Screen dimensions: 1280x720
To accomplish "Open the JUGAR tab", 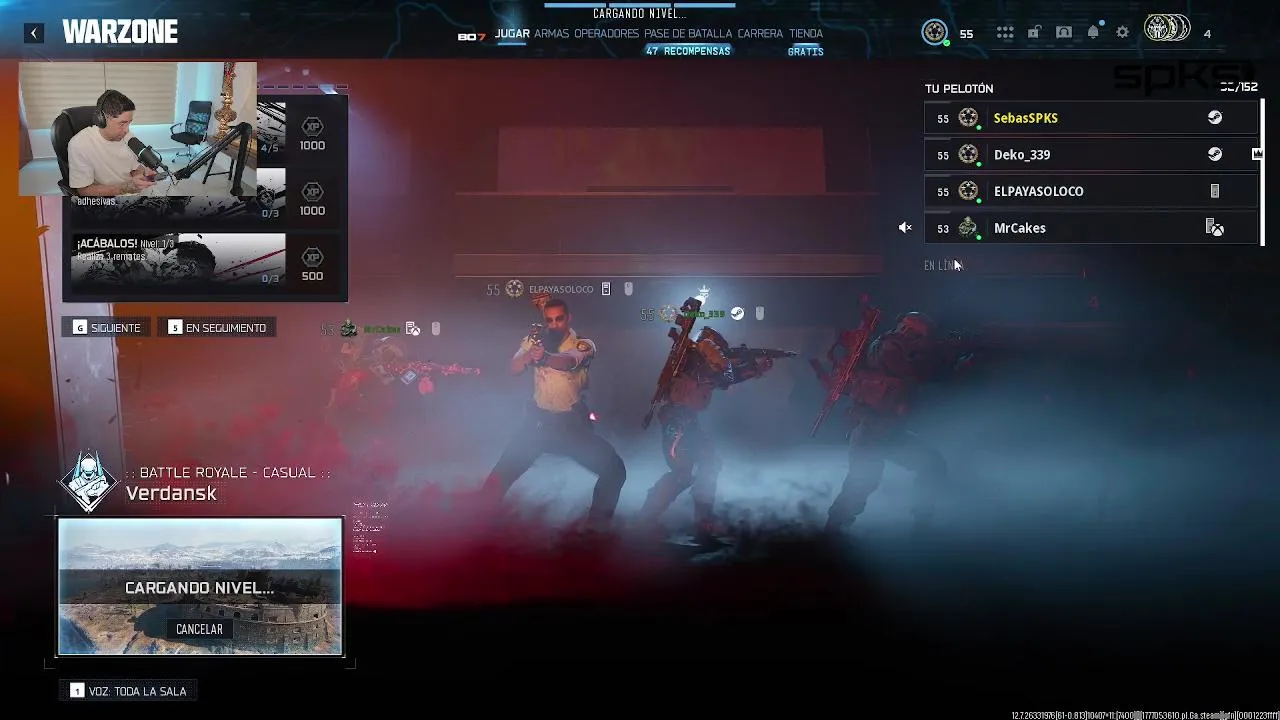I will pos(512,33).
